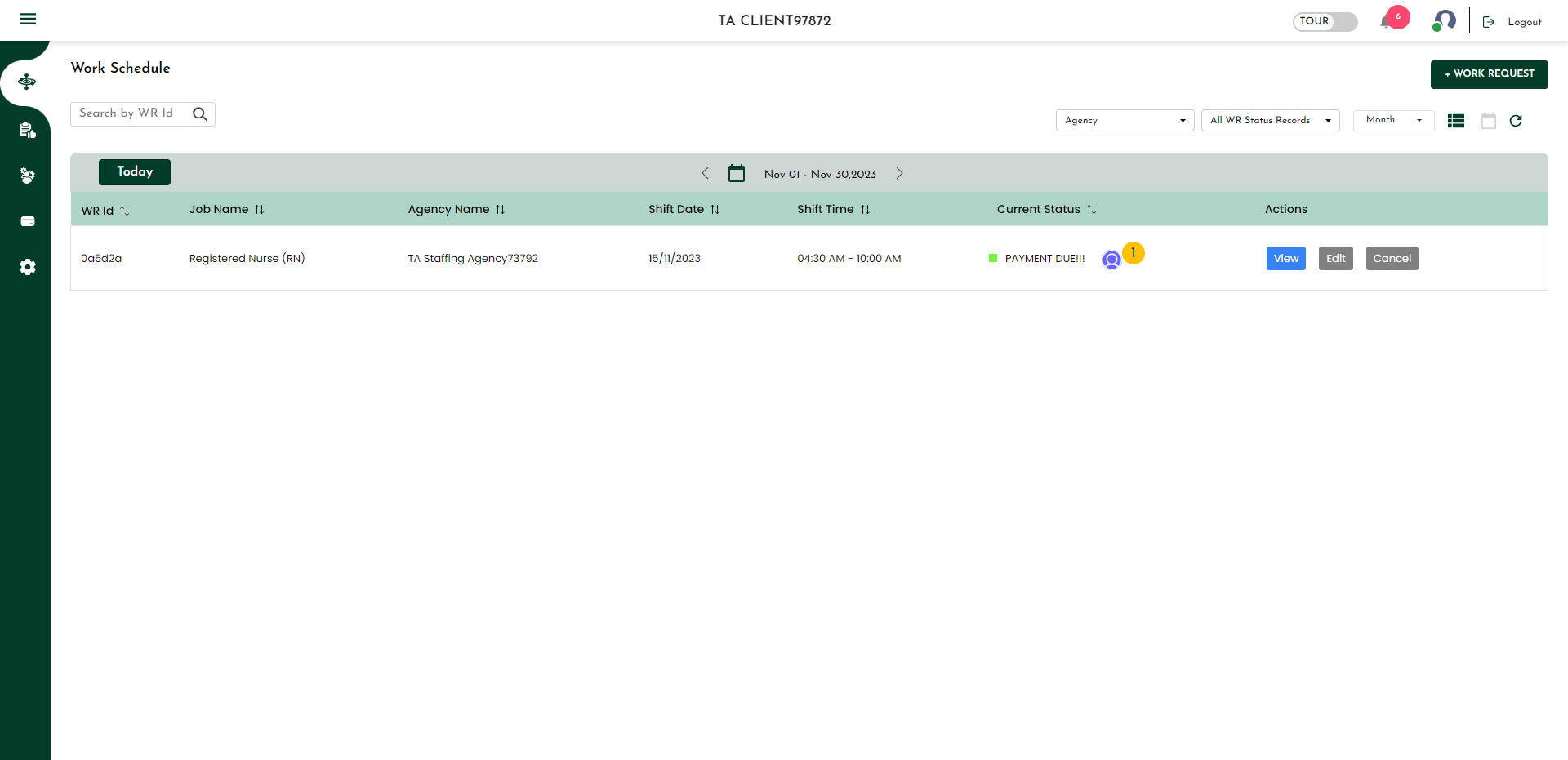
Task: Click the payments card sidebar icon
Action: click(27, 221)
